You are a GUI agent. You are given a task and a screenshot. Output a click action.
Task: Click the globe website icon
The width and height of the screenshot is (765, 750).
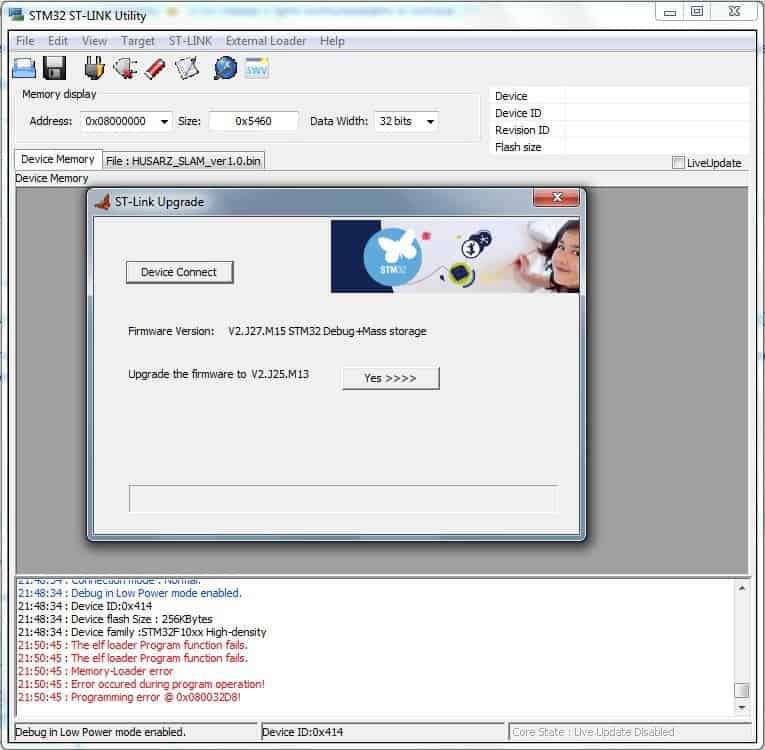click(x=225, y=68)
